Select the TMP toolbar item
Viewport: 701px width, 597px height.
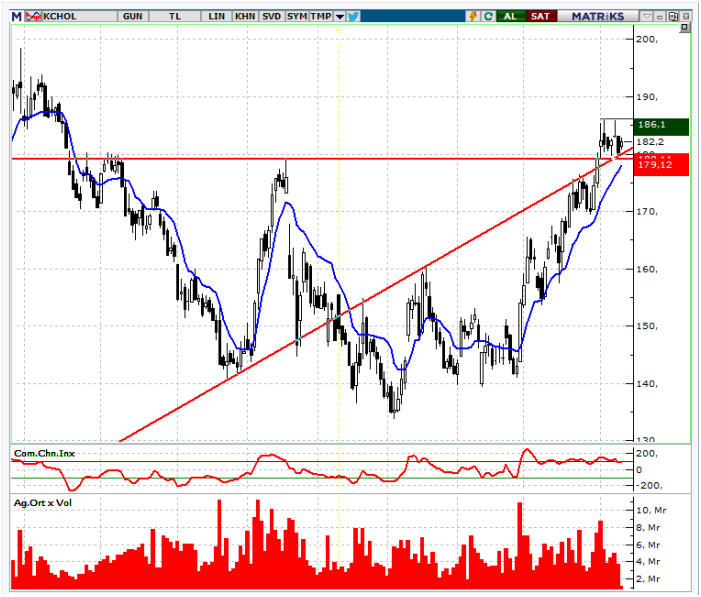tap(321, 16)
